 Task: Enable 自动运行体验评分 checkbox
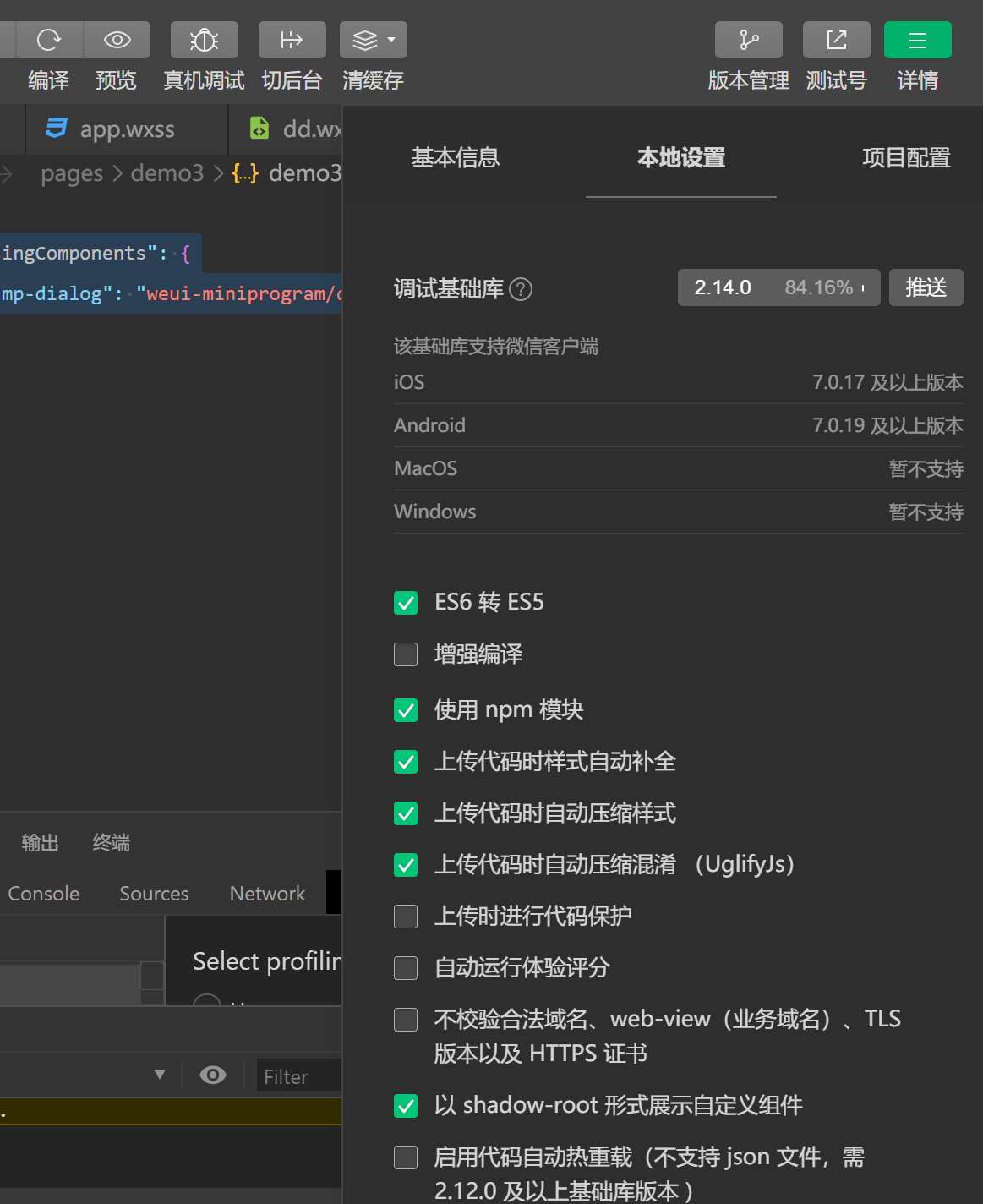(x=406, y=968)
